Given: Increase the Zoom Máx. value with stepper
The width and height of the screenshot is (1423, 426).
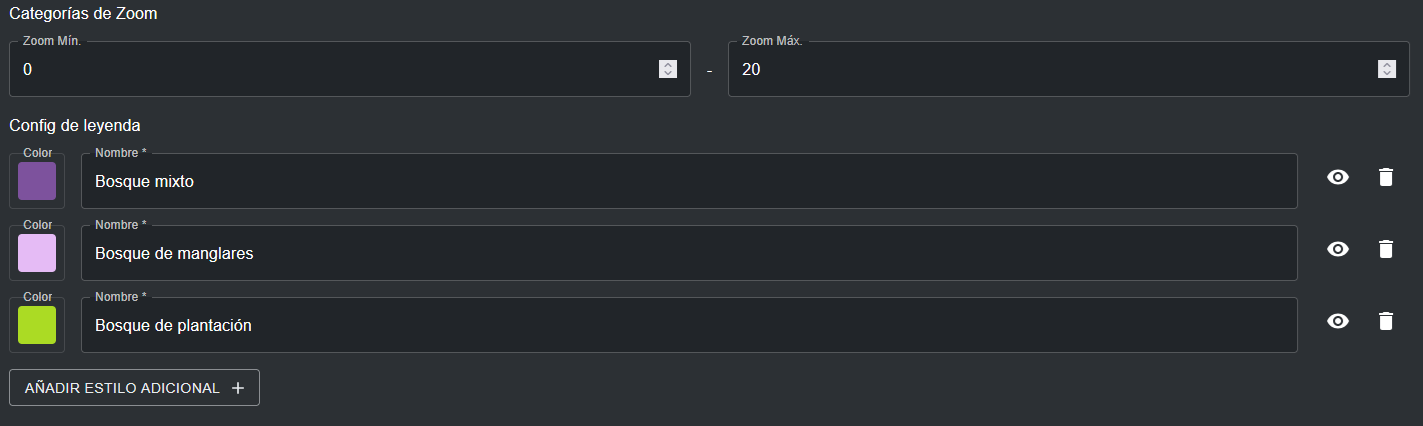Looking at the screenshot, I should 1386,65.
